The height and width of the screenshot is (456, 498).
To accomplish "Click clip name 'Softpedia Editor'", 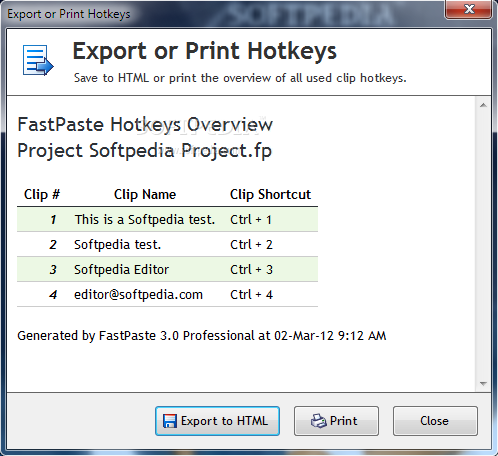I will 121,270.
